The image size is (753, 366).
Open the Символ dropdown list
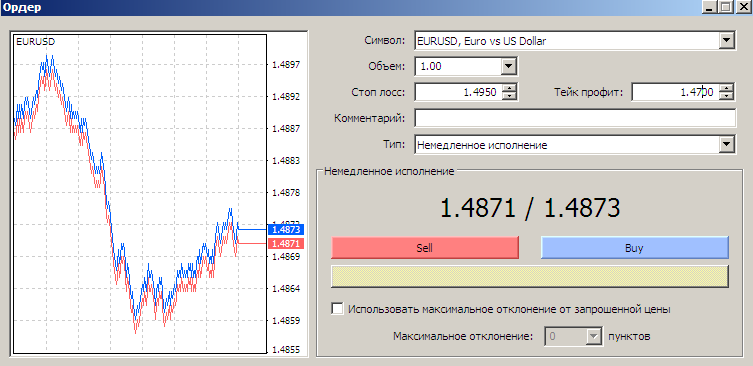(727, 41)
